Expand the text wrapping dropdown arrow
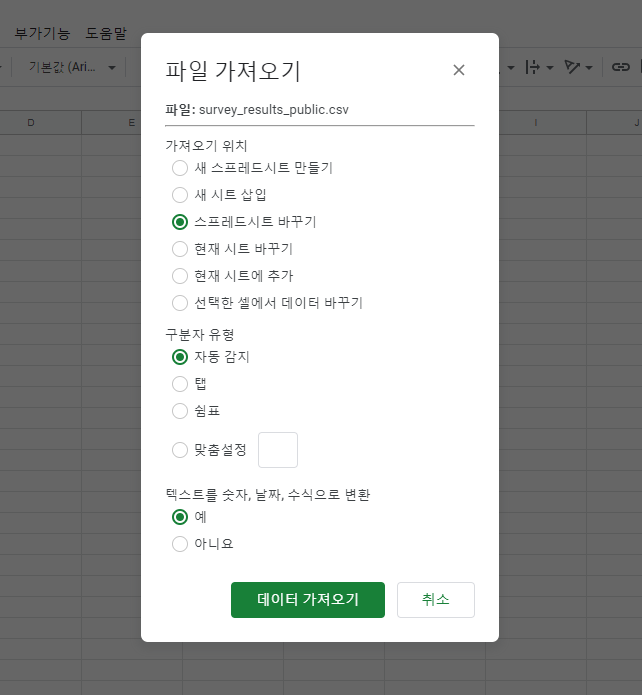642x695 pixels. [x=550, y=68]
